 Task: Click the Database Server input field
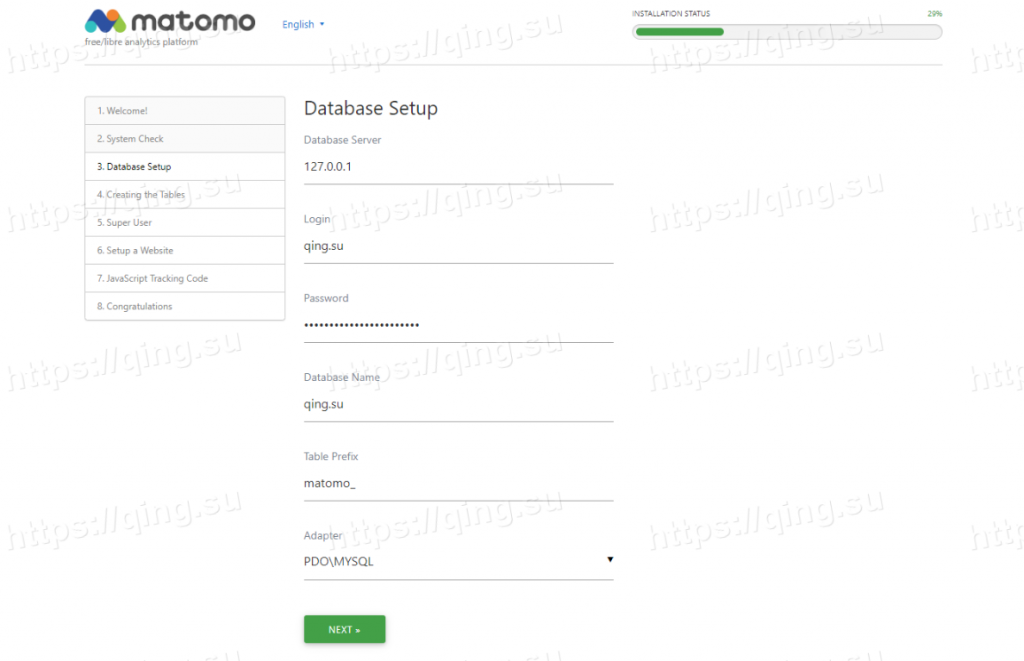tap(458, 167)
